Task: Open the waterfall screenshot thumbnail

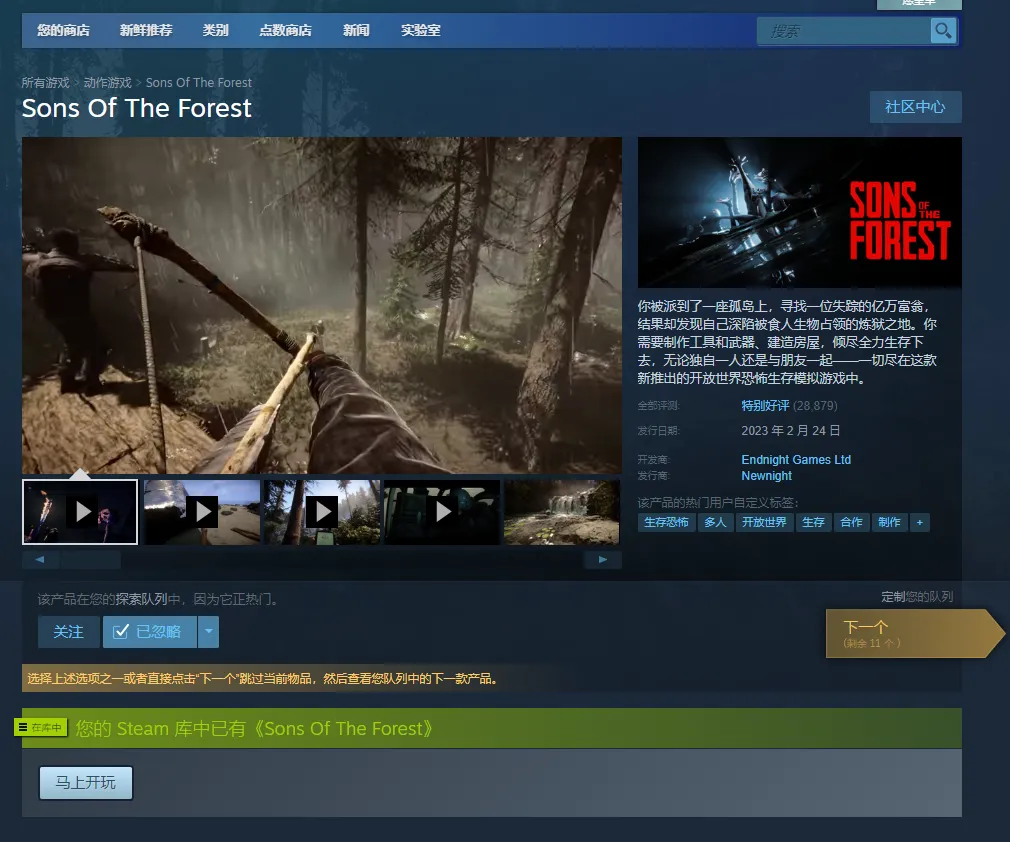Action: click(x=562, y=512)
